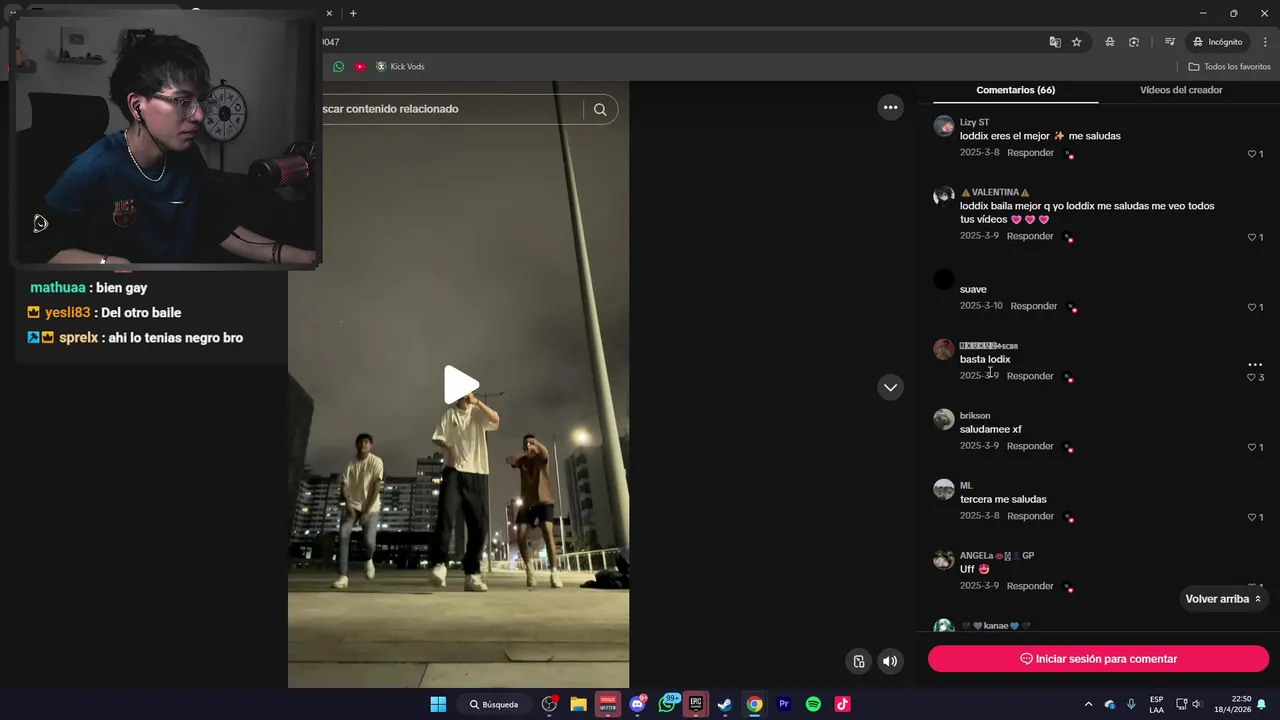Screen dimensions: 1280x720
Task: Open Voicemeeter from taskbar
Action: point(607,704)
